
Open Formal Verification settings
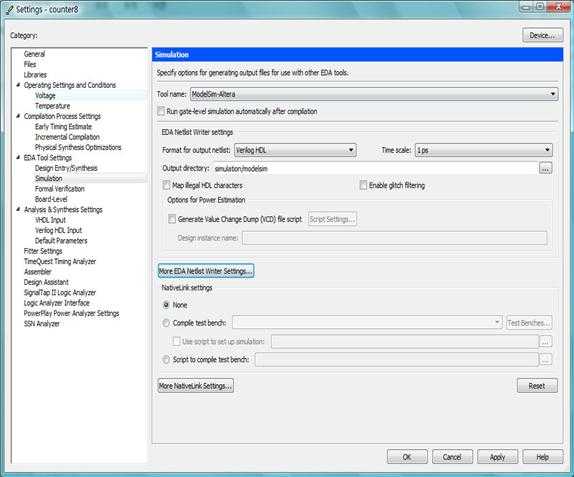pyautogui.click(x=60, y=189)
